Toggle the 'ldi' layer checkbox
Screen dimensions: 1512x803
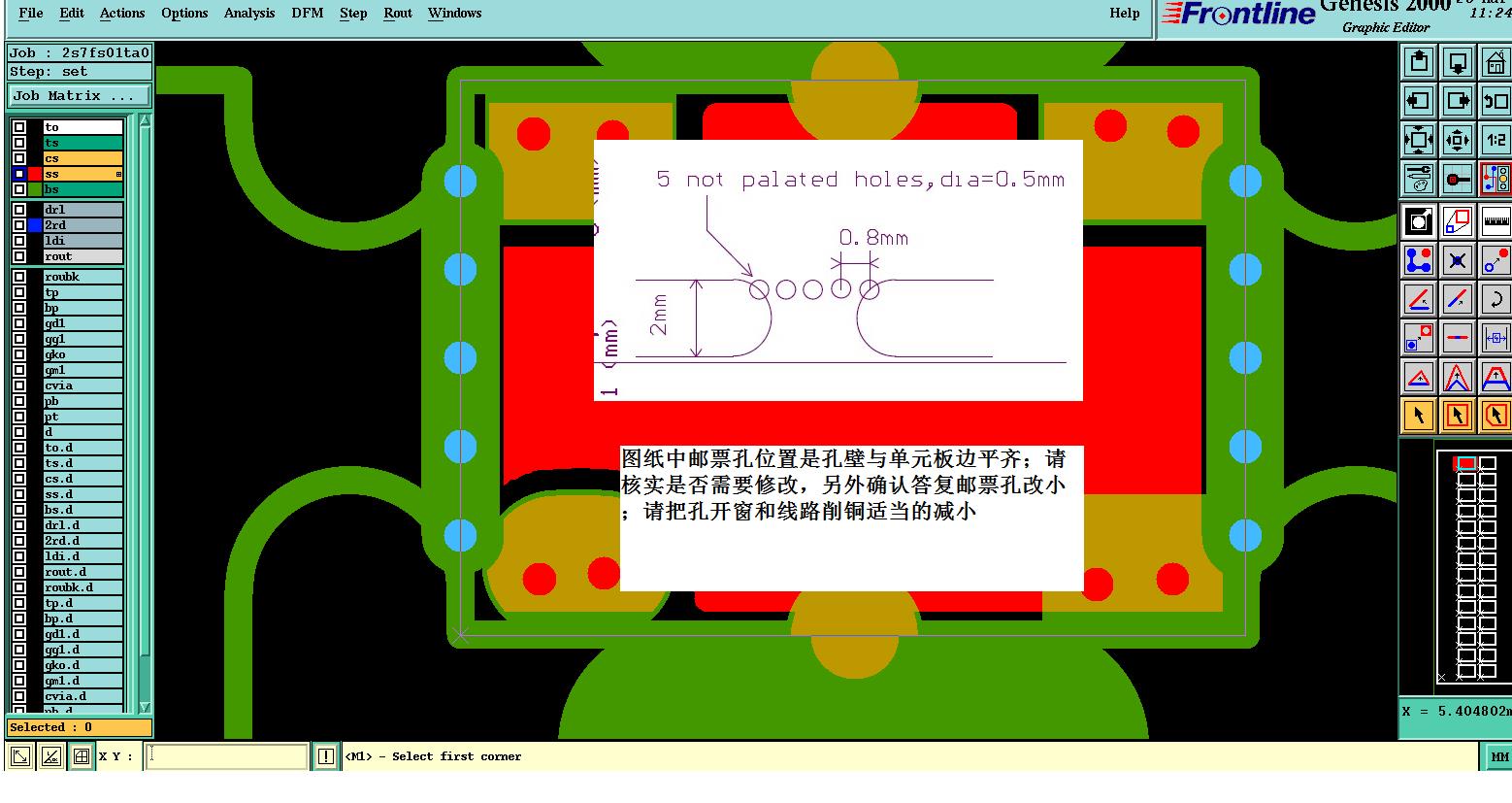pyautogui.click(x=19, y=241)
